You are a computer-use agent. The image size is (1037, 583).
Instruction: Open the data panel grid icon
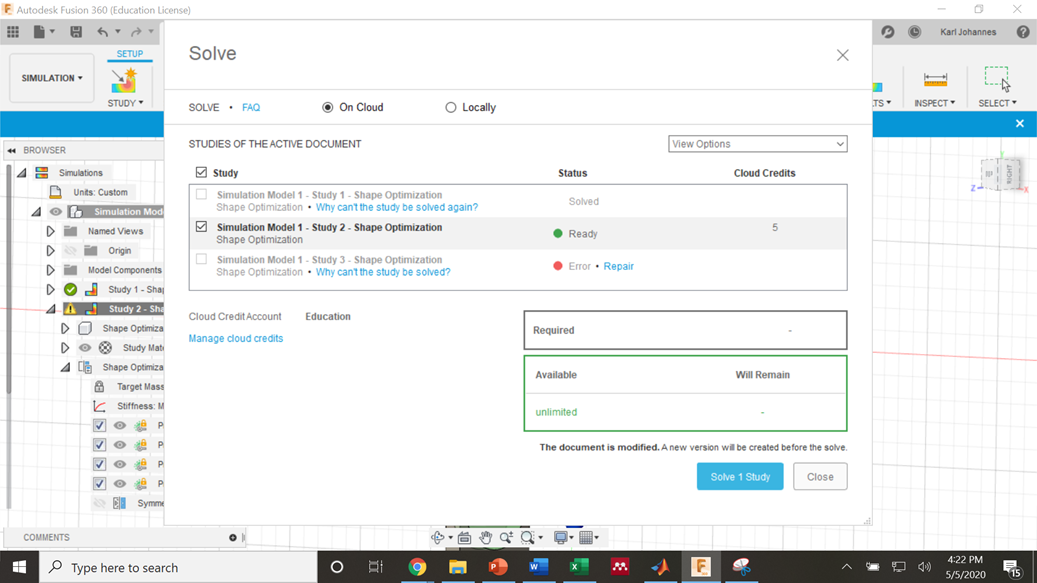coord(13,32)
